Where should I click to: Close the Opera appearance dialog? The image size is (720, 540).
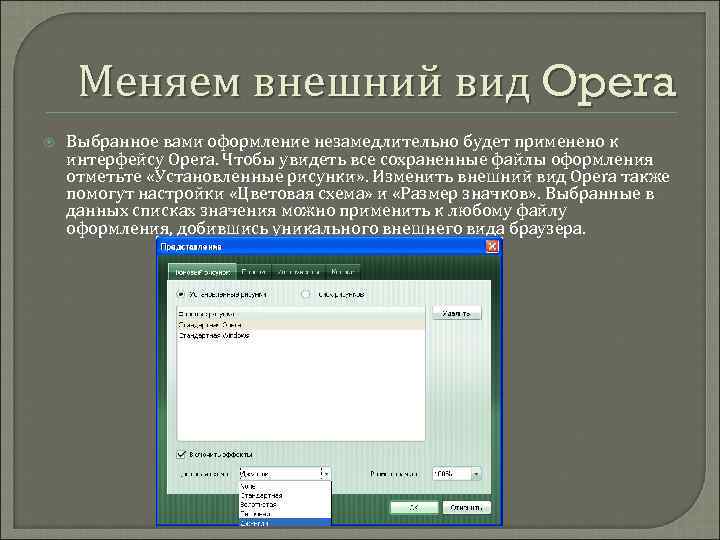(x=492, y=247)
